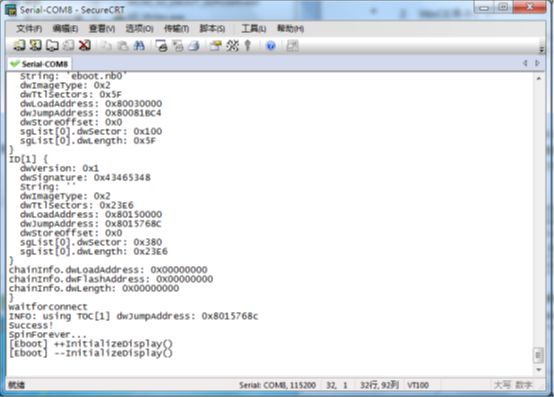This screenshot has width=554, height=397.
Task: Click the greyed-out Copy icon
Action: point(105,46)
